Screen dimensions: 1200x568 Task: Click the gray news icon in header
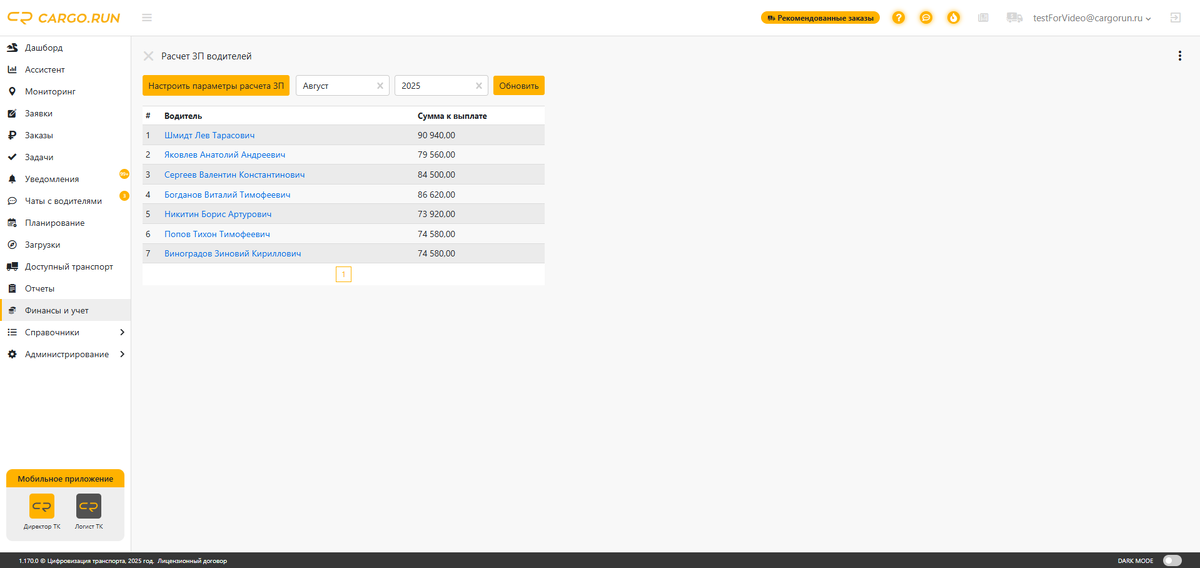click(x=983, y=18)
